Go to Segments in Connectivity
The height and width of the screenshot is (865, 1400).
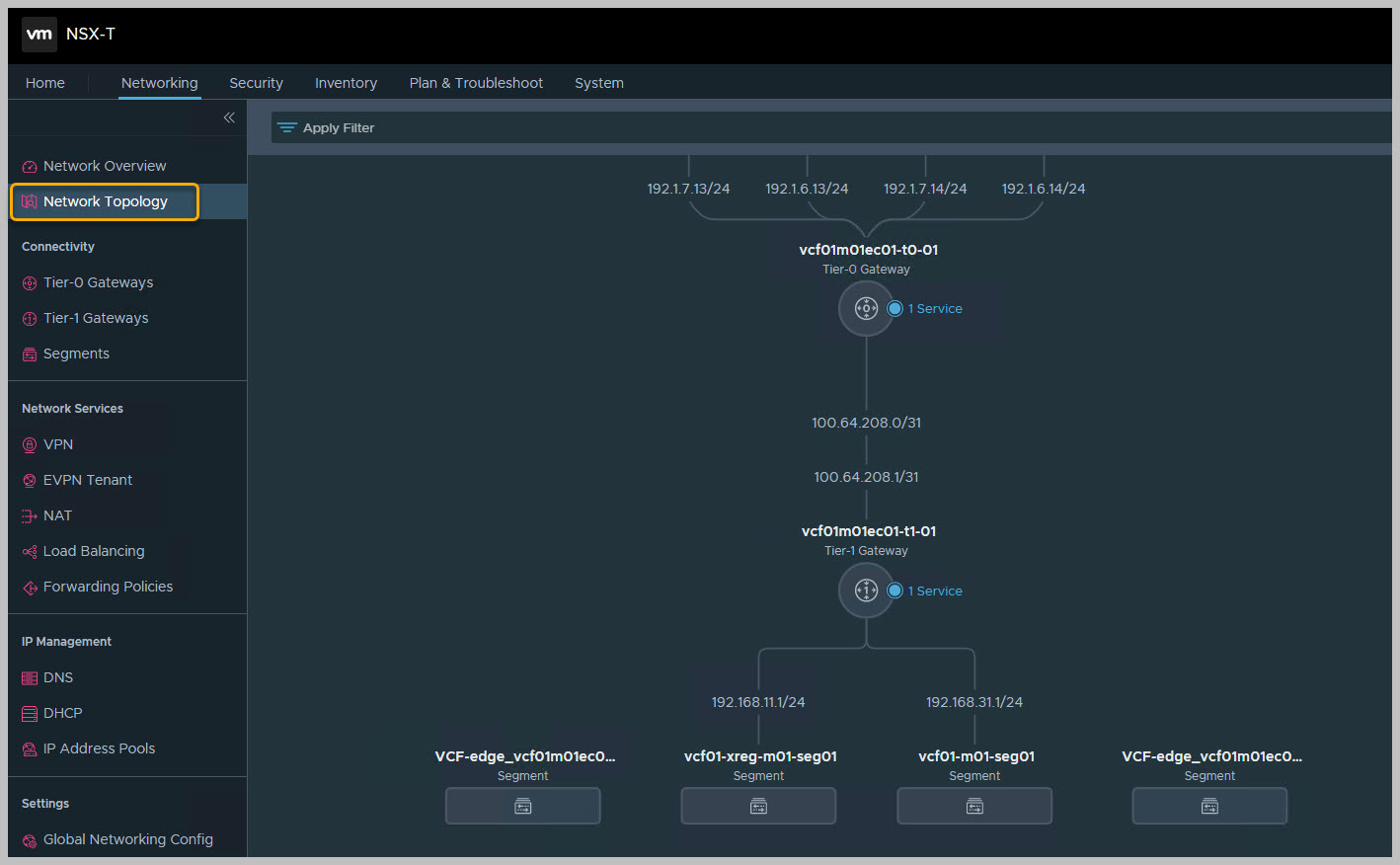(x=76, y=354)
